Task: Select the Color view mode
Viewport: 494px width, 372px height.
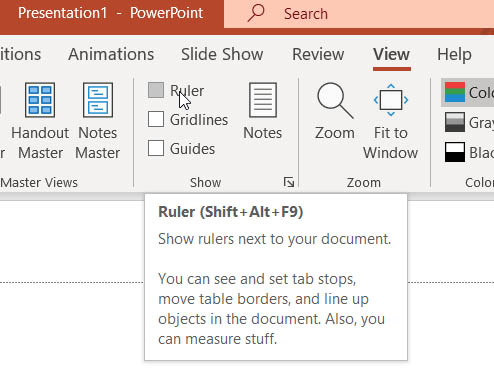Action: 468,92
